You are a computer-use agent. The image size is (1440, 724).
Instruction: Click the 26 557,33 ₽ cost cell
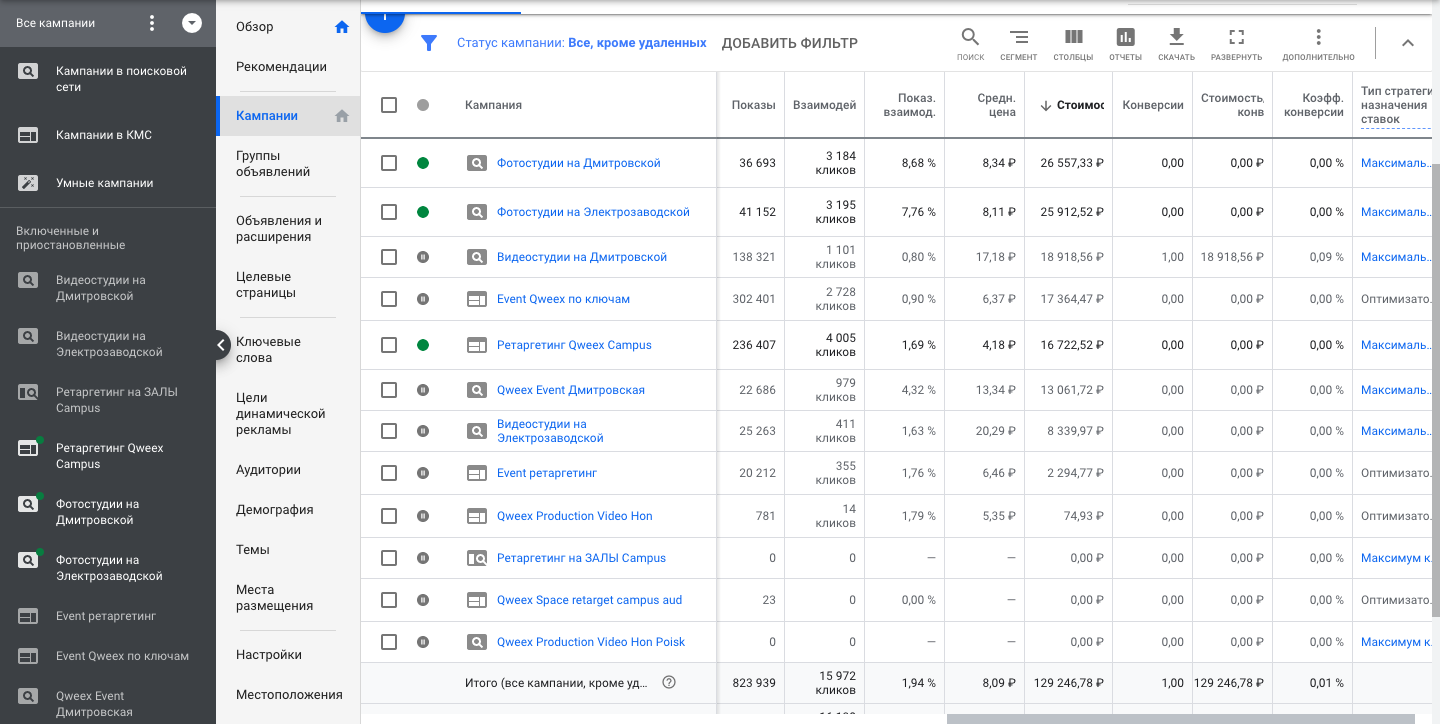1072,163
